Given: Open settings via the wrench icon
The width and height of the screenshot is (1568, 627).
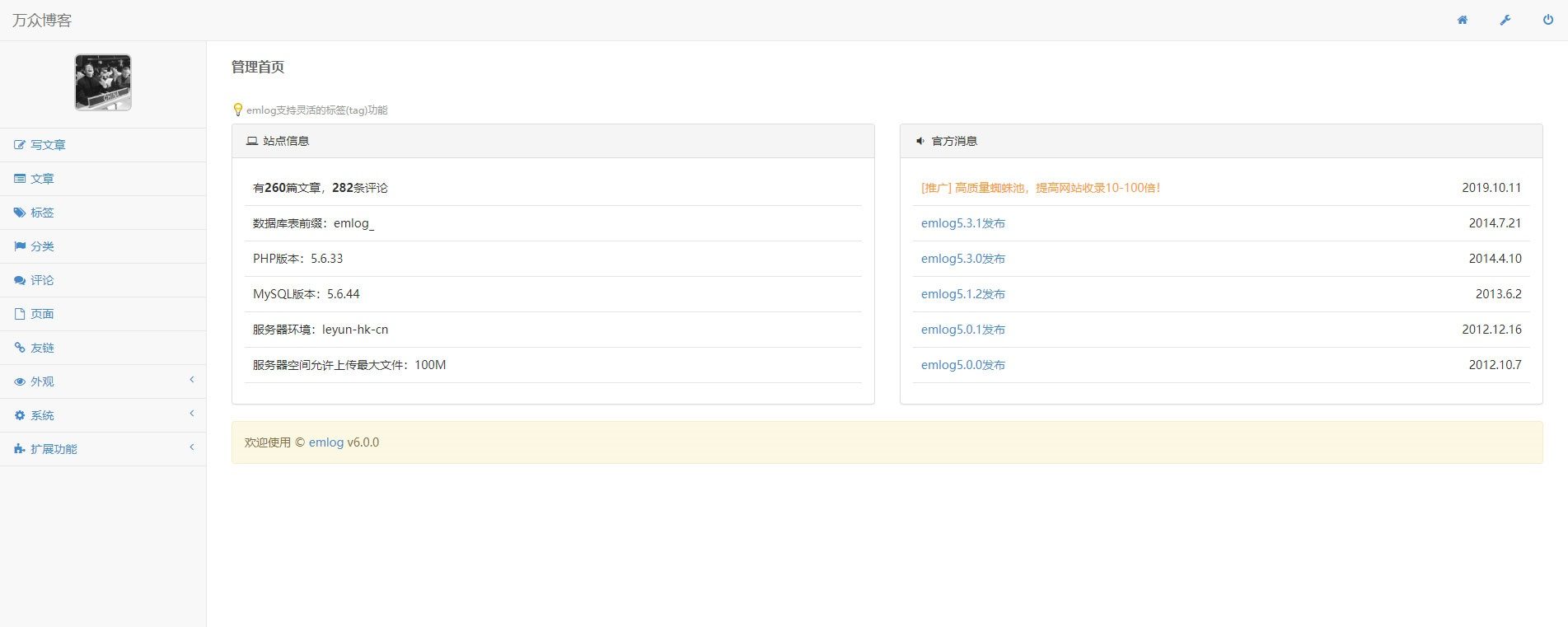Looking at the screenshot, I should pyautogui.click(x=1505, y=21).
